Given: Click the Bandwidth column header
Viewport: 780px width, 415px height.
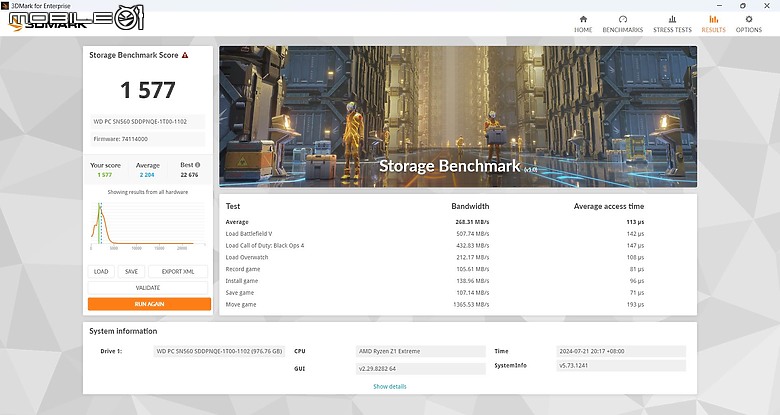Looking at the screenshot, I should (470, 206).
